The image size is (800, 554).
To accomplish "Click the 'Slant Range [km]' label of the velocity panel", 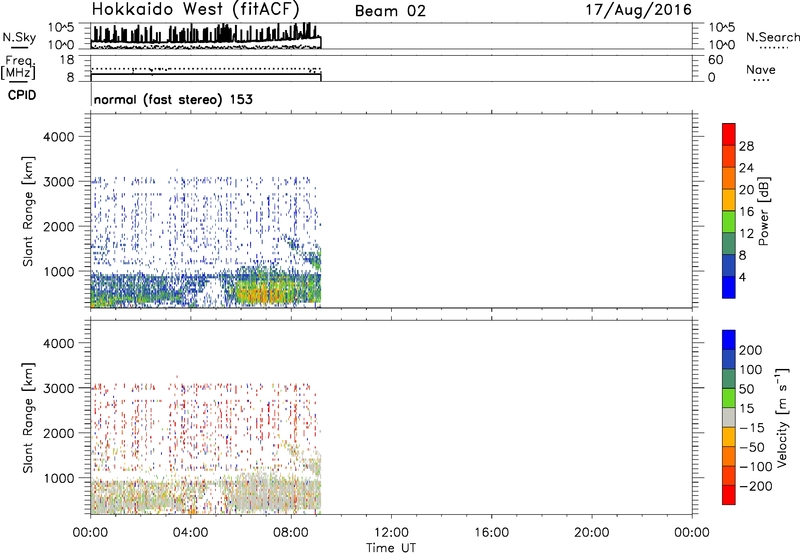I will pos(28,417).
